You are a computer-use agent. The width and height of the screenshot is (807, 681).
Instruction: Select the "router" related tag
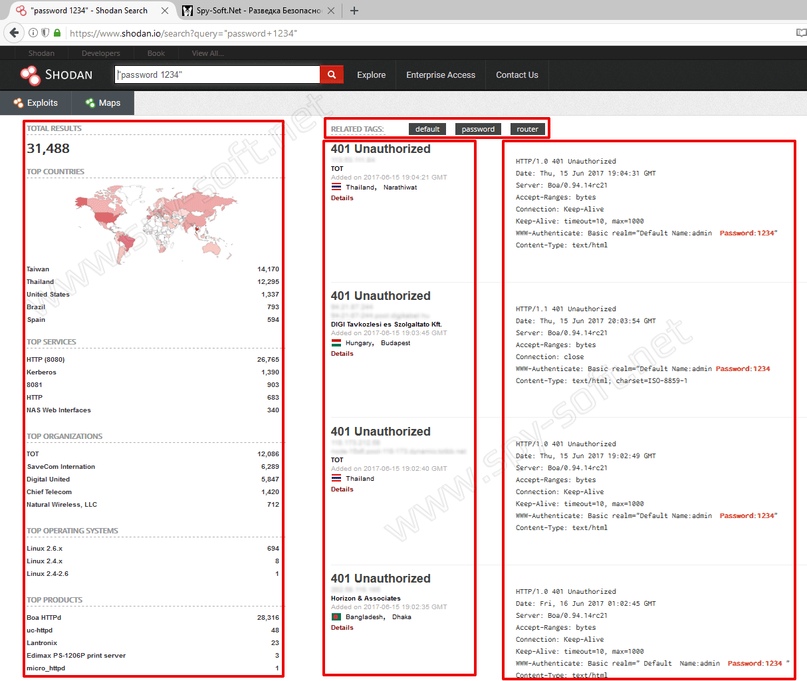tap(527, 129)
